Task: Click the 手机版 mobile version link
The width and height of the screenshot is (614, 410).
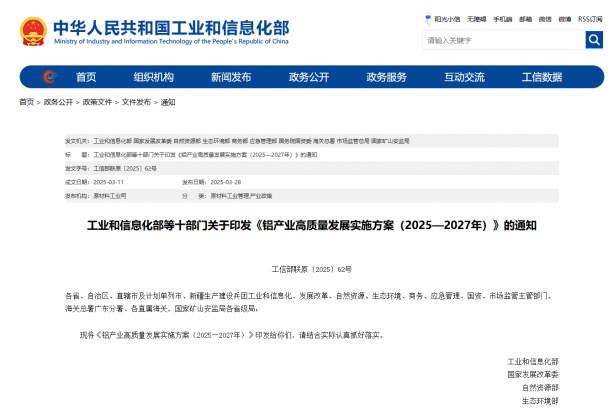Action: [502, 19]
